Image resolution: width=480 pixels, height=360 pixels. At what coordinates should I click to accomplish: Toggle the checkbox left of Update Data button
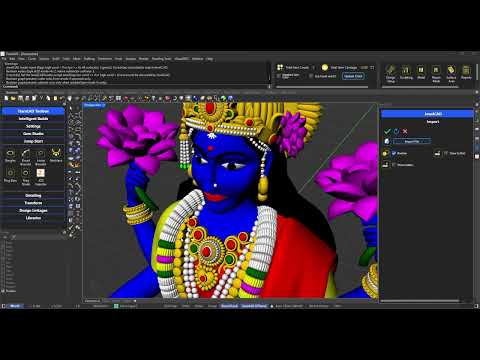coord(311,76)
